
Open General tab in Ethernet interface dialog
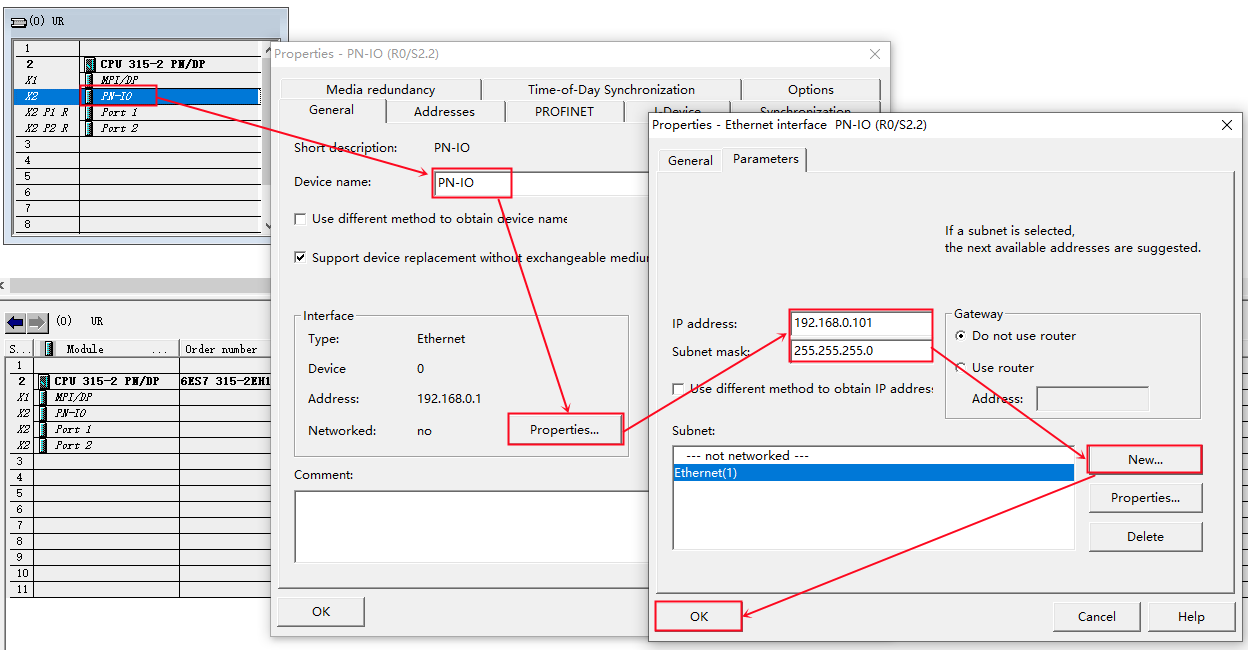point(690,160)
